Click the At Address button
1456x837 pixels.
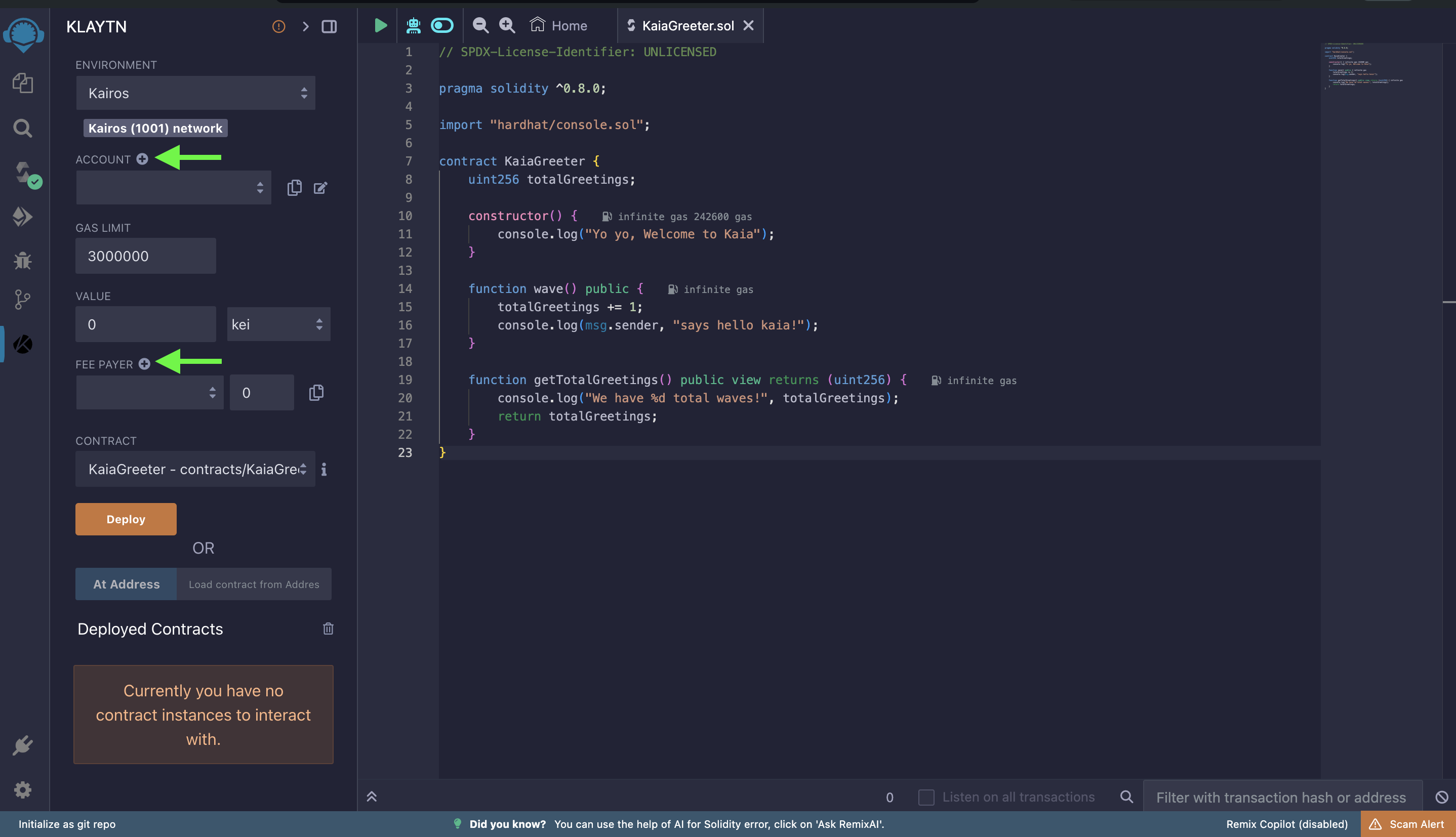click(126, 584)
